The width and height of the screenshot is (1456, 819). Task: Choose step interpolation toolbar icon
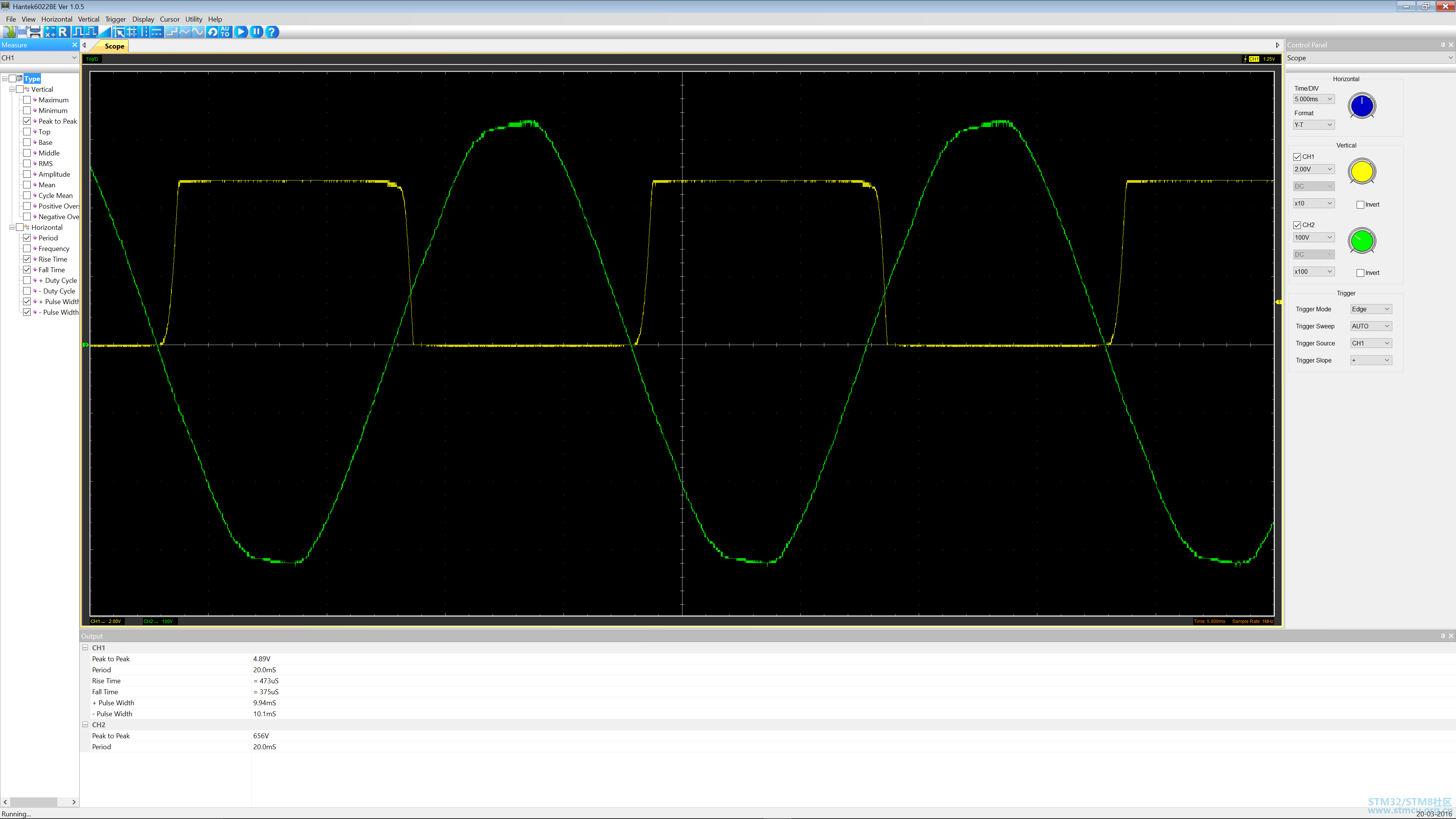pyautogui.click(x=172, y=31)
